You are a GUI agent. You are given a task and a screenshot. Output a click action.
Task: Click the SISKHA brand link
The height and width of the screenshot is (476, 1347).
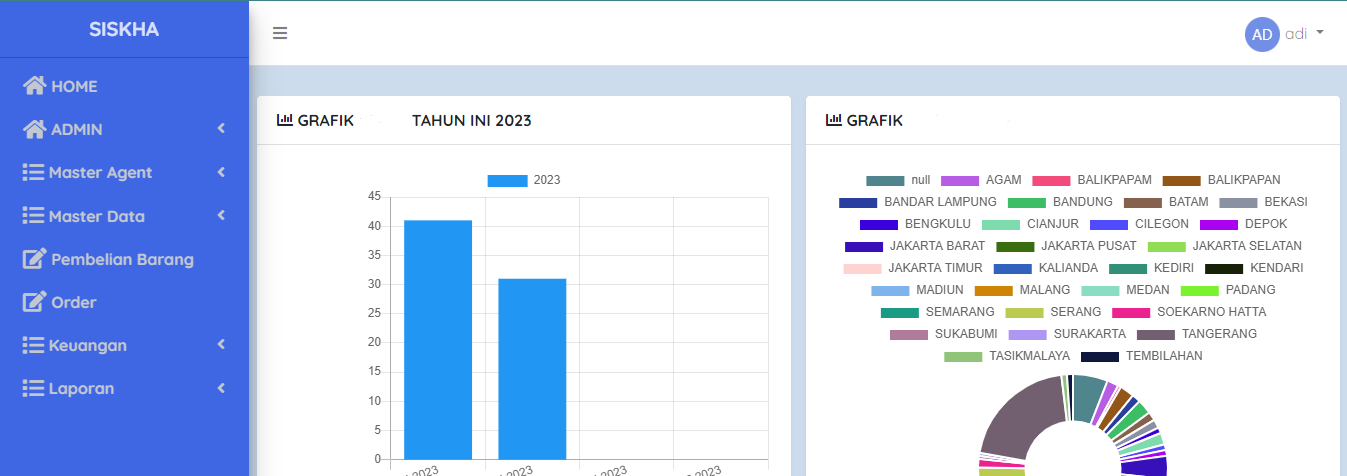(124, 29)
